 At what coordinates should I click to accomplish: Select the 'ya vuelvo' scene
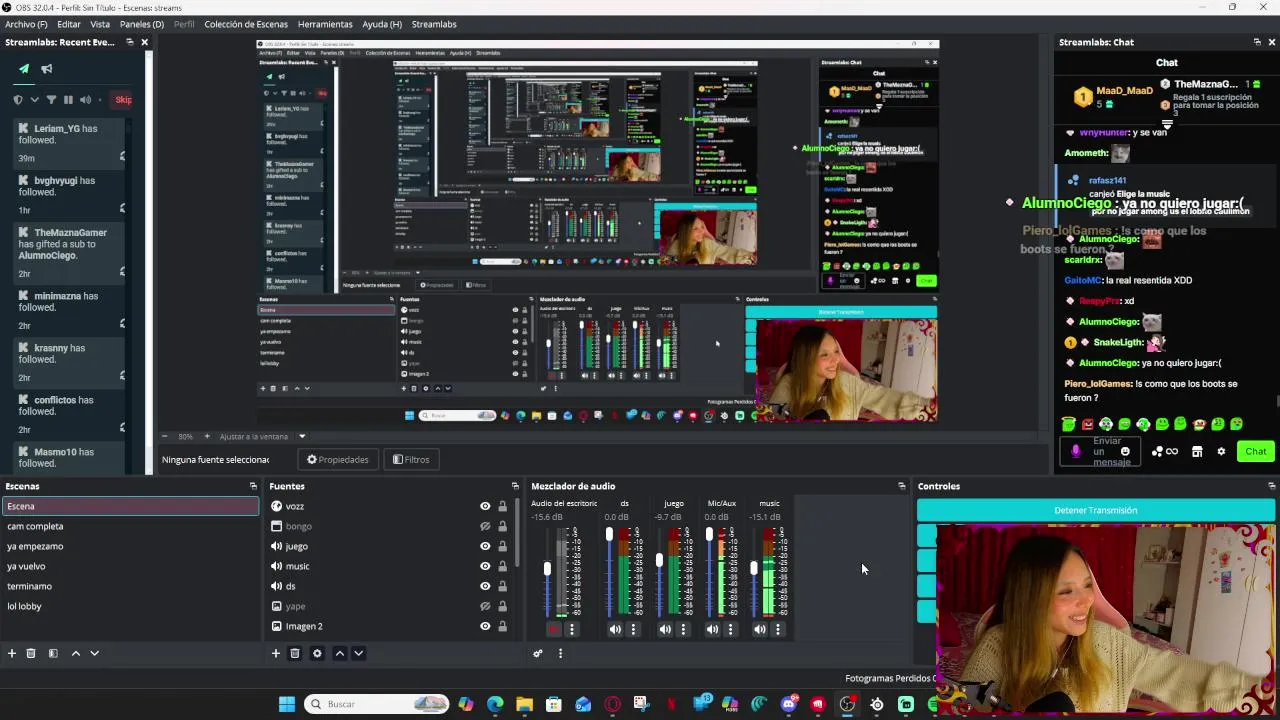pyautogui.click(x=130, y=566)
